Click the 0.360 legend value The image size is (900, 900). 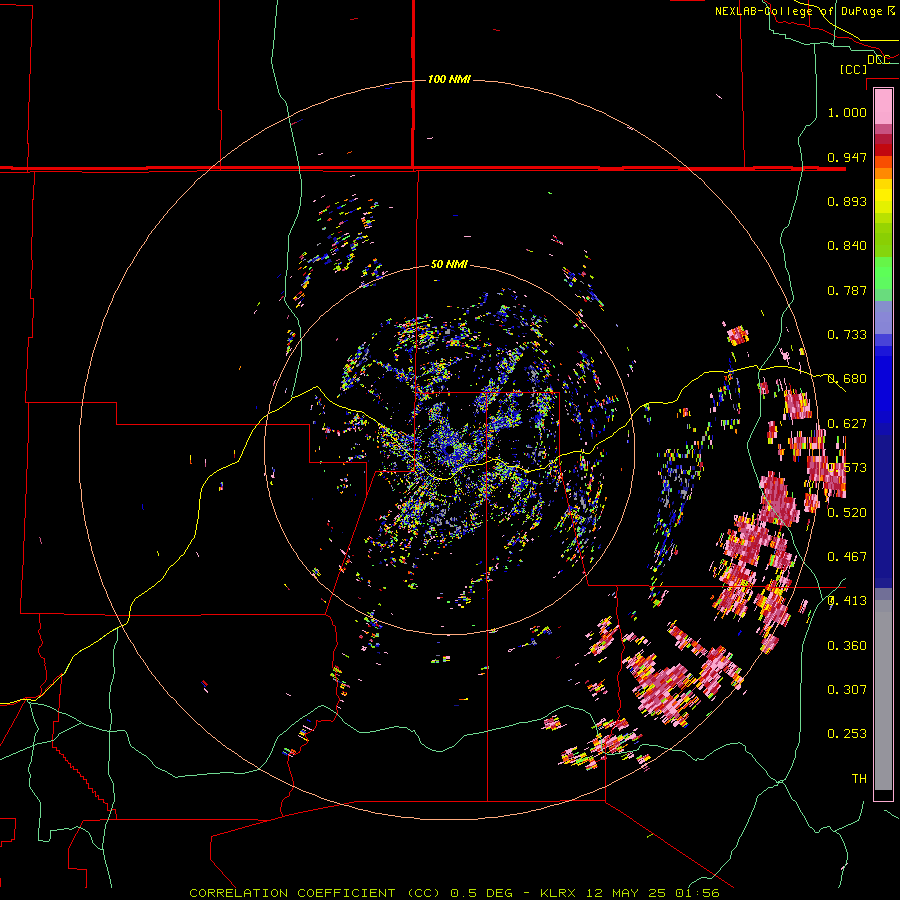pyautogui.click(x=847, y=646)
